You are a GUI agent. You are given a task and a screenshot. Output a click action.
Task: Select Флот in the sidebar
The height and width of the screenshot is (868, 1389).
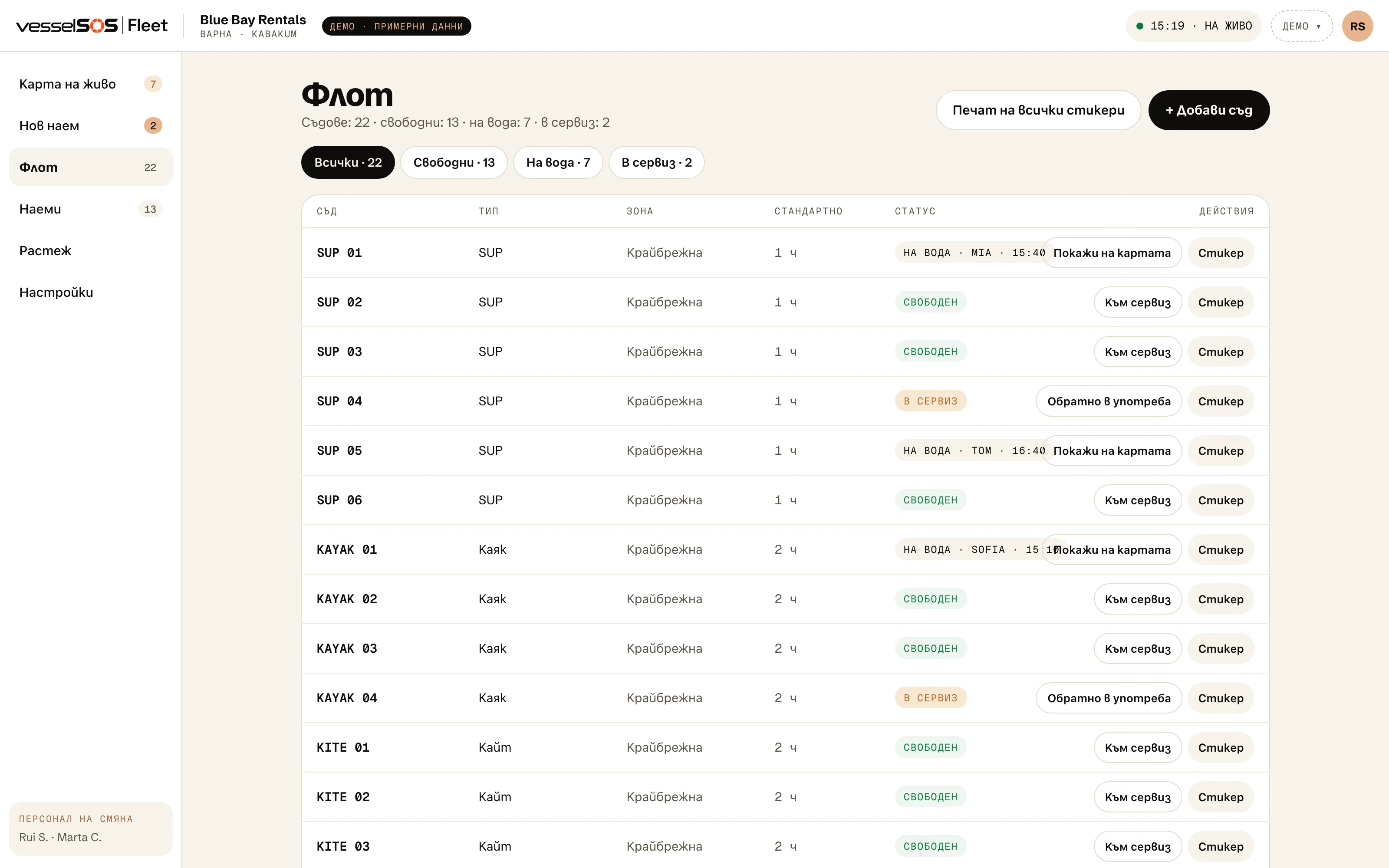91,167
